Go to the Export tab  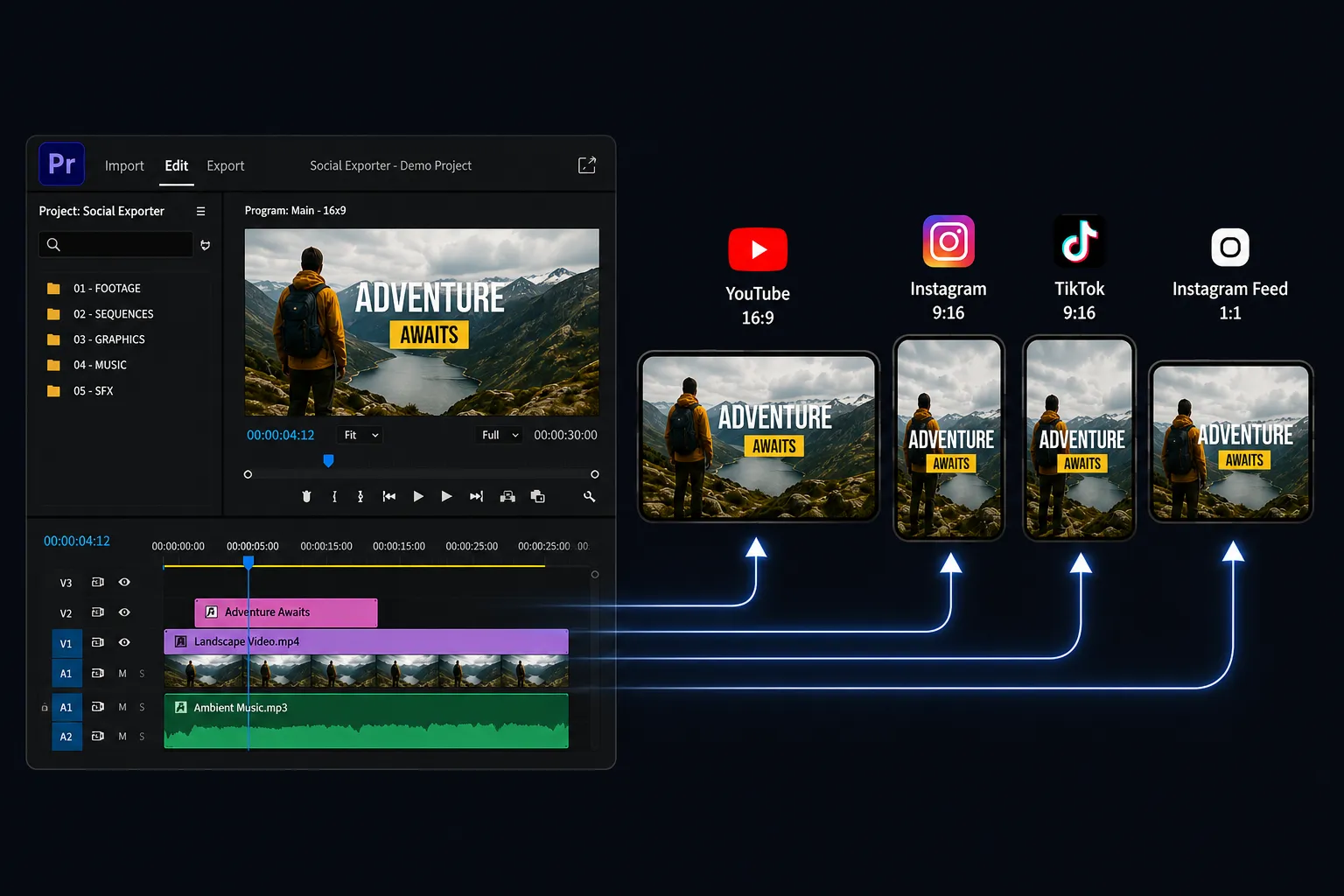226,165
